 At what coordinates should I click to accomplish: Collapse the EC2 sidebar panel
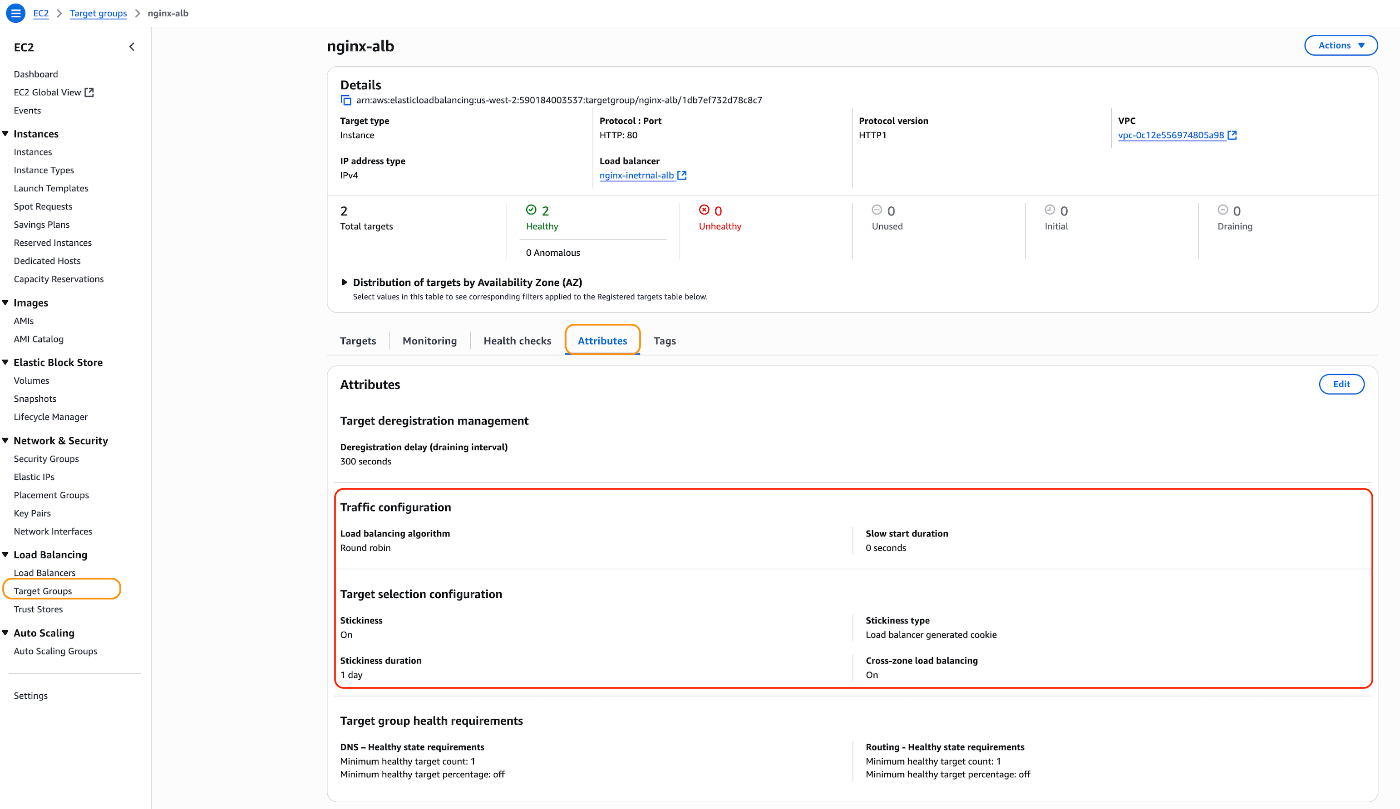[132, 47]
